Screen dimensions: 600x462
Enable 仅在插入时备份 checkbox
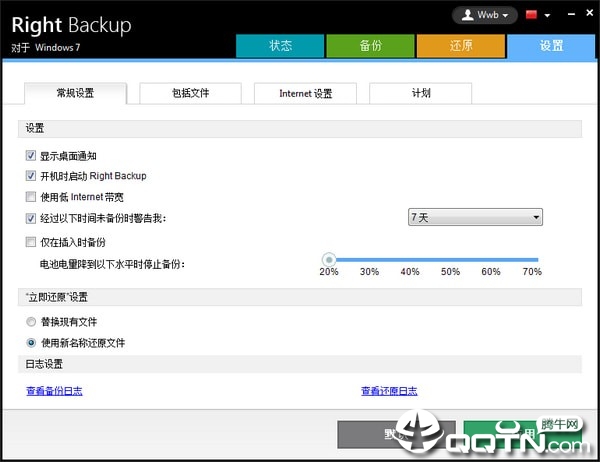coord(31,242)
